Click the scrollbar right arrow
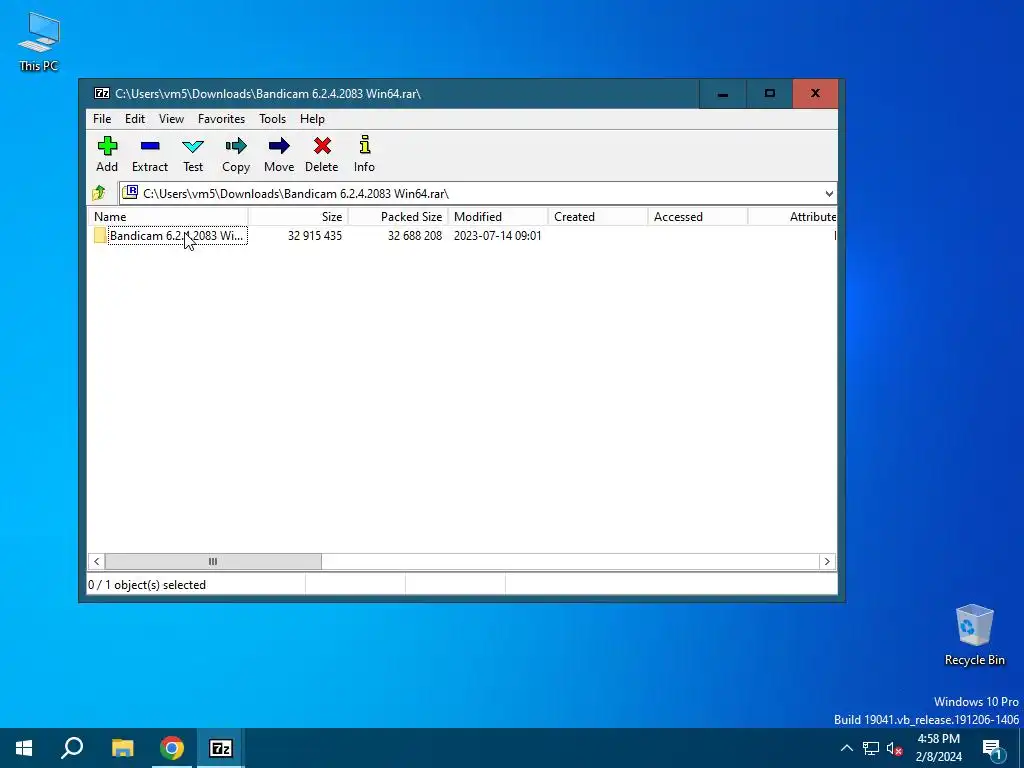Screen dimensions: 1024x768 tap(827, 562)
